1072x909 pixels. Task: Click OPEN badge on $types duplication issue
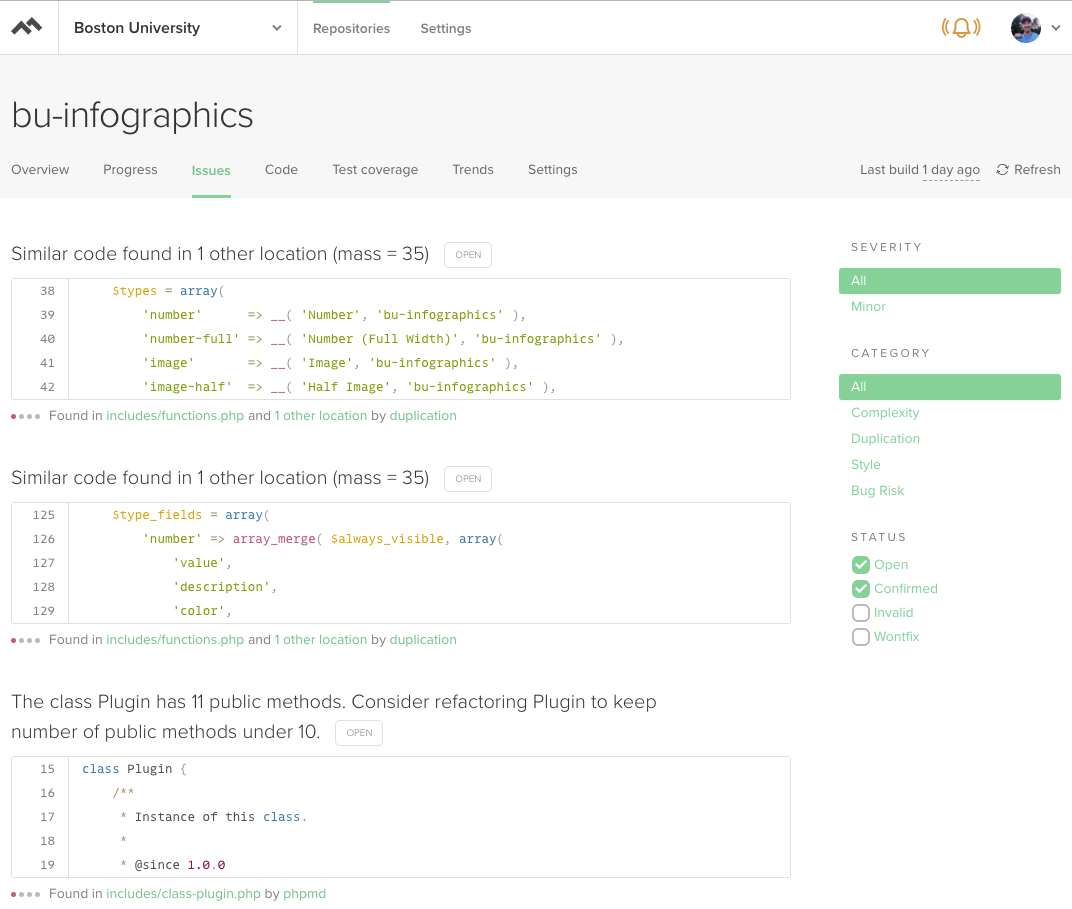pos(468,255)
